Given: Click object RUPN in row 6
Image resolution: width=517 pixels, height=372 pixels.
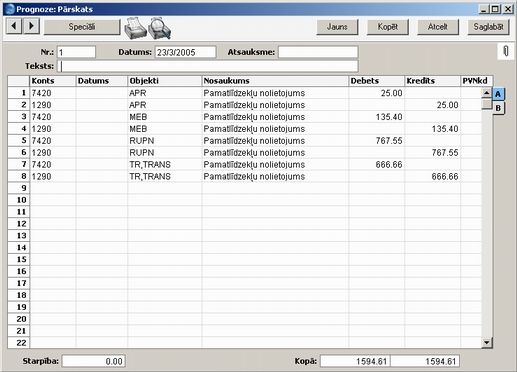Looking at the screenshot, I should 142,153.
